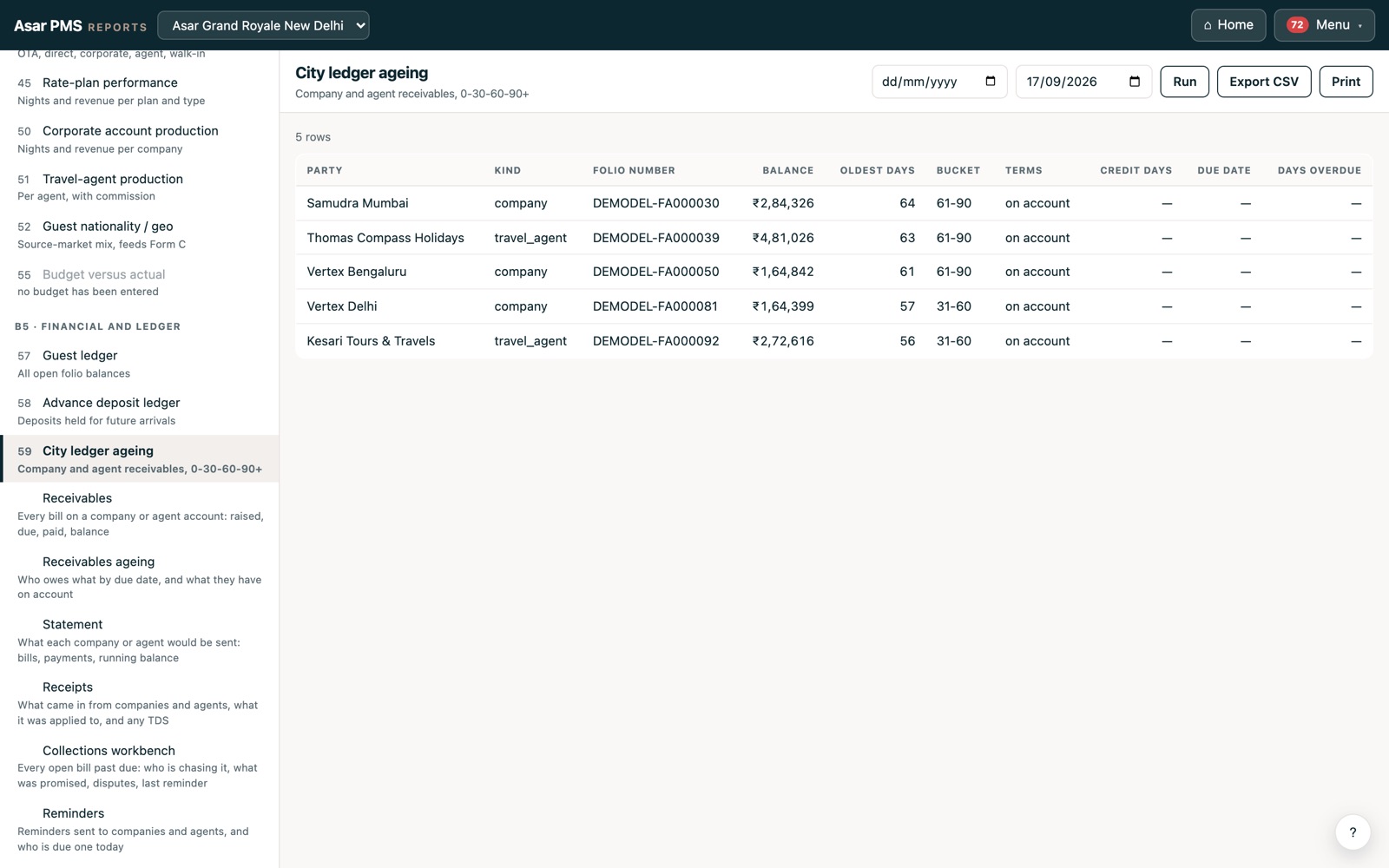Click the Asar PMS Reports logo
This screenshot has height=868, width=1389.
(80, 26)
